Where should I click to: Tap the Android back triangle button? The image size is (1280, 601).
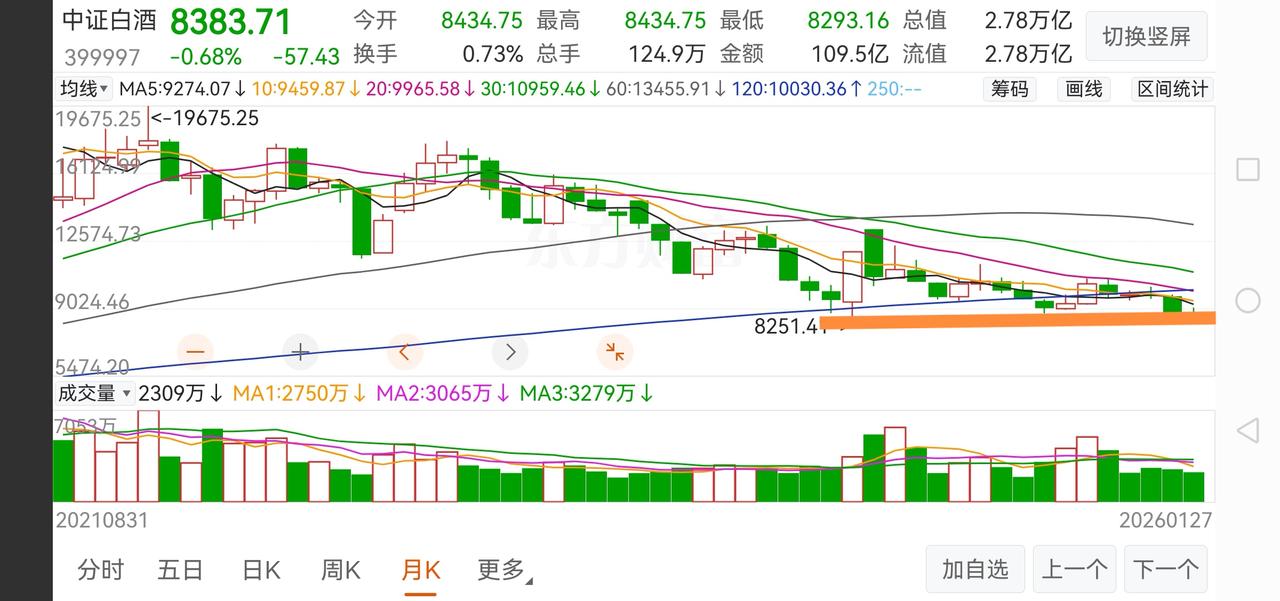(1247, 431)
